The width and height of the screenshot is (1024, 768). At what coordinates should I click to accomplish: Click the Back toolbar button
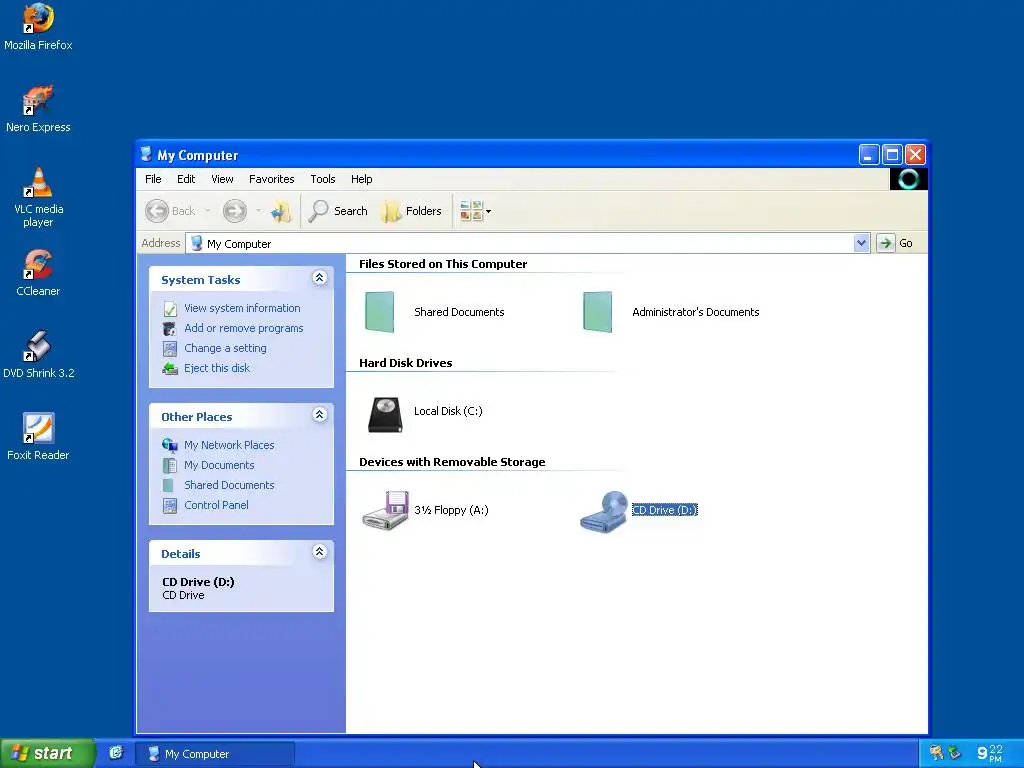(170, 211)
